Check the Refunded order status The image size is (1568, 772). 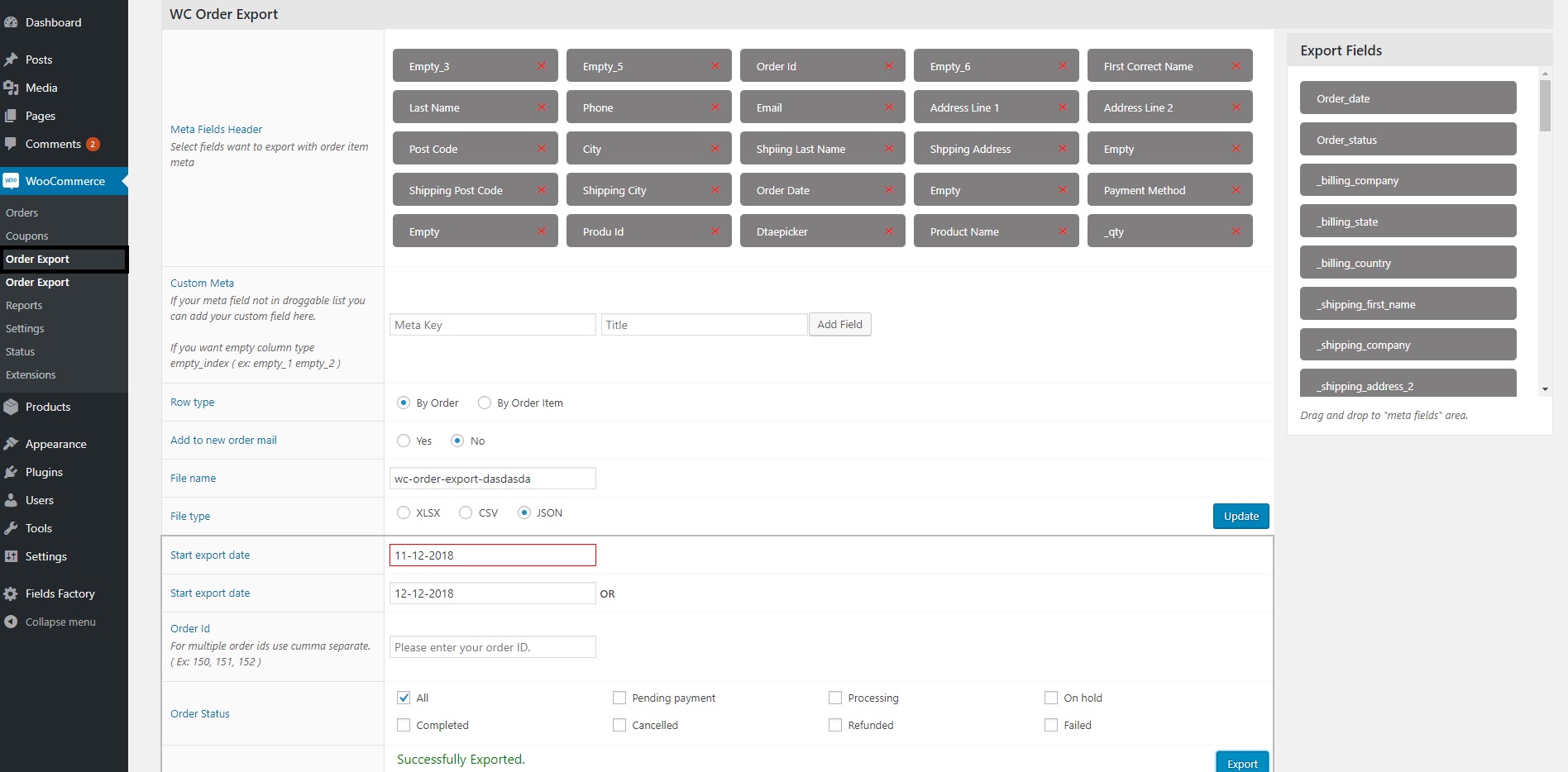point(835,725)
